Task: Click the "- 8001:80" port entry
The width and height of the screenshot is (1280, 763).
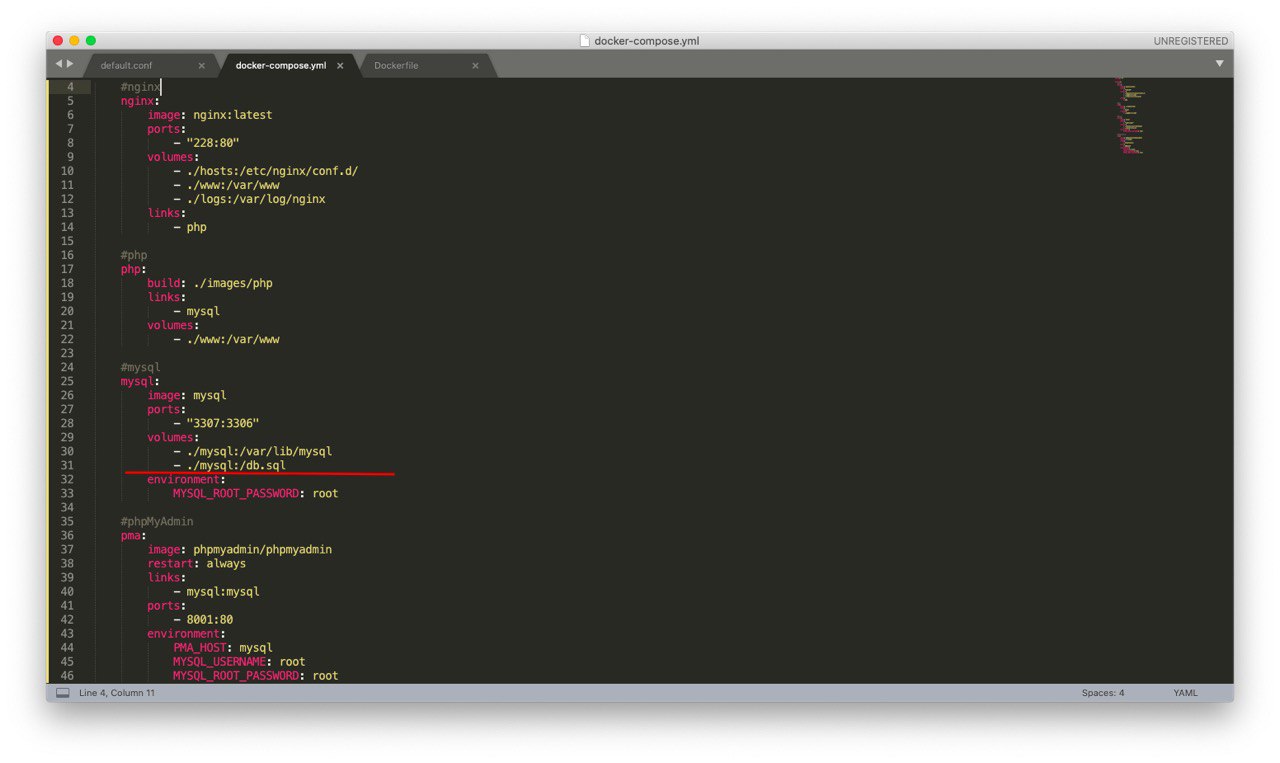Action: tap(203, 619)
